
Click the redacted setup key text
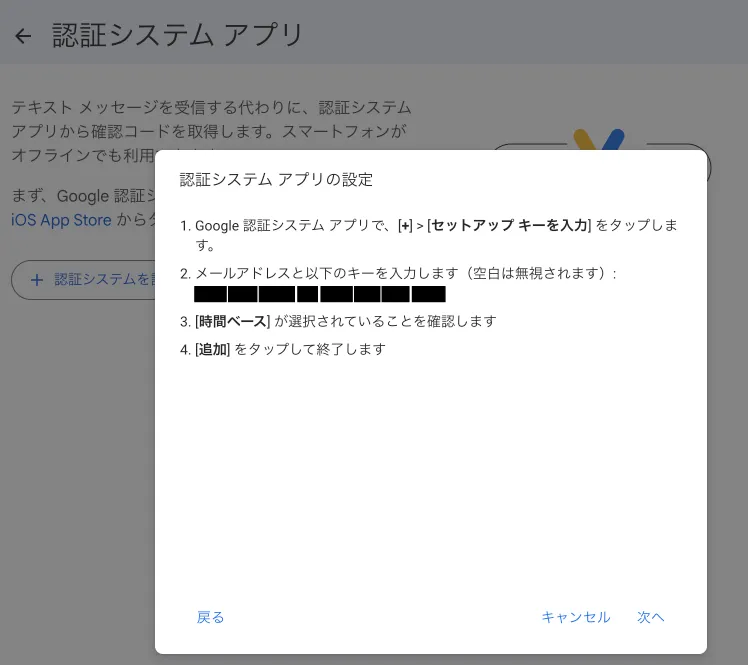[320, 294]
